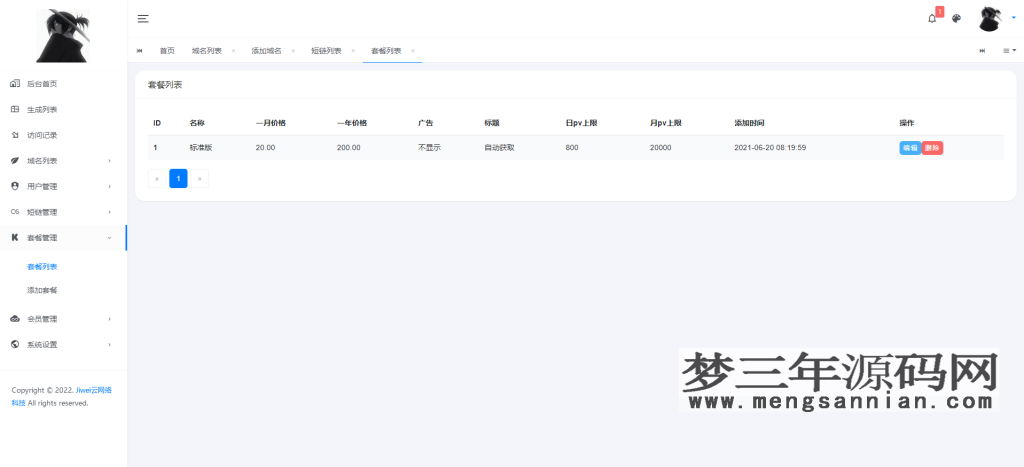Click the 20.00 monthly price cell
The width and height of the screenshot is (1024, 467).
click(x=265, y=148)
